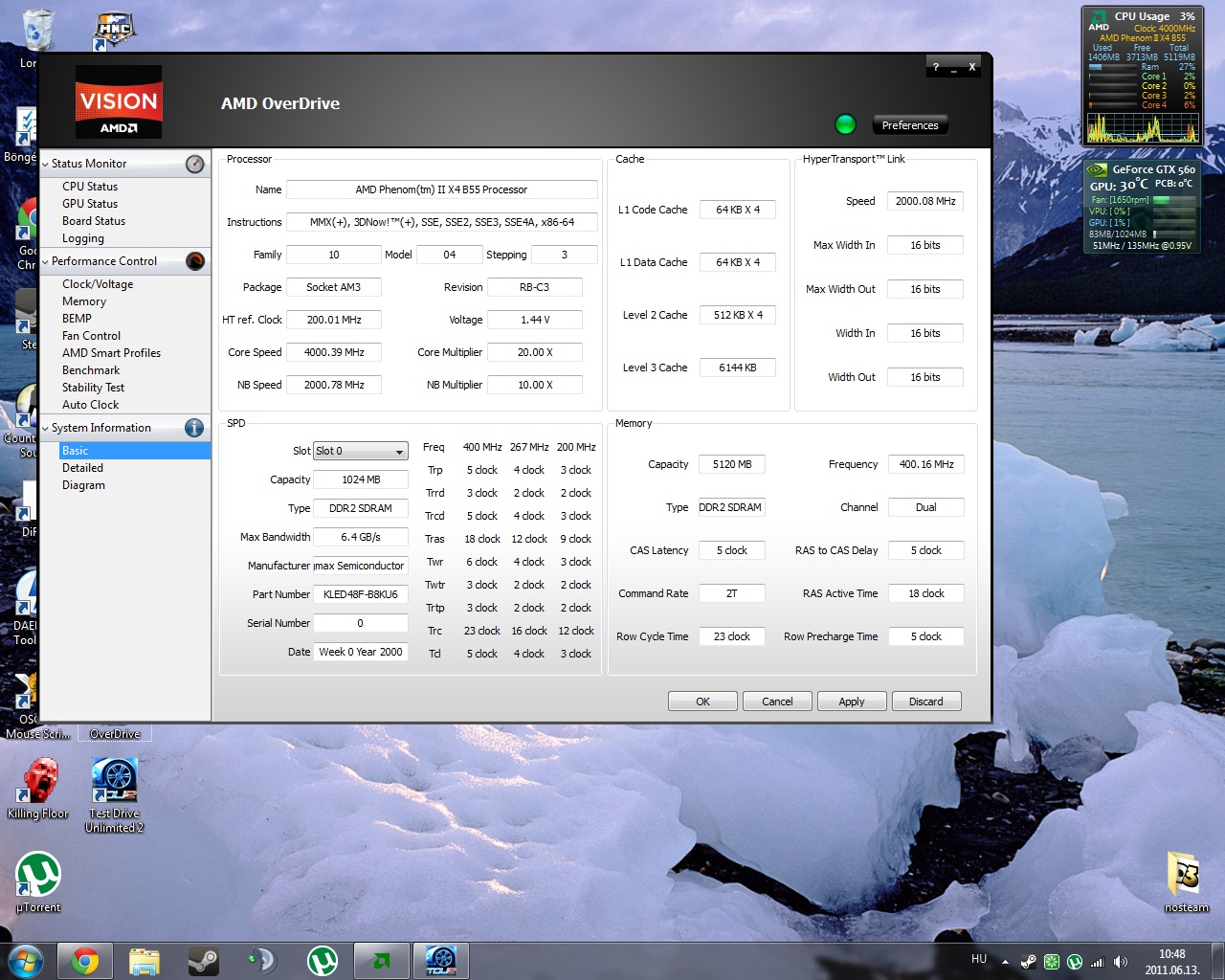Click the Status Monitor gauge icon
Viewport: 1225px width, 980px height.
[x=195, y=164]
